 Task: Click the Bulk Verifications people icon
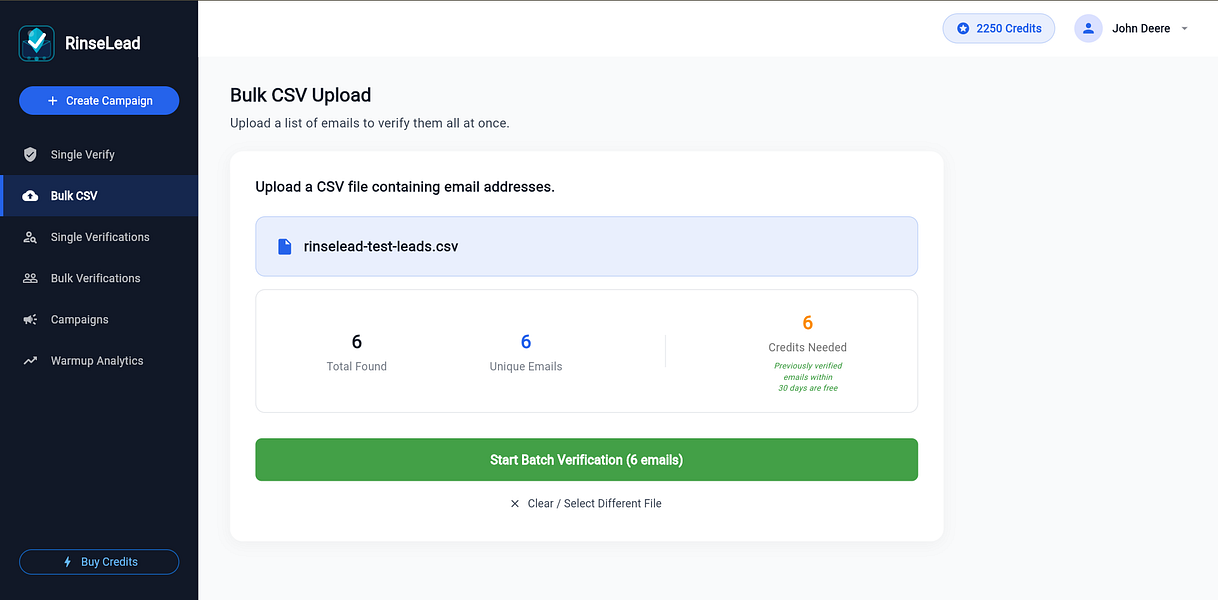30,278
